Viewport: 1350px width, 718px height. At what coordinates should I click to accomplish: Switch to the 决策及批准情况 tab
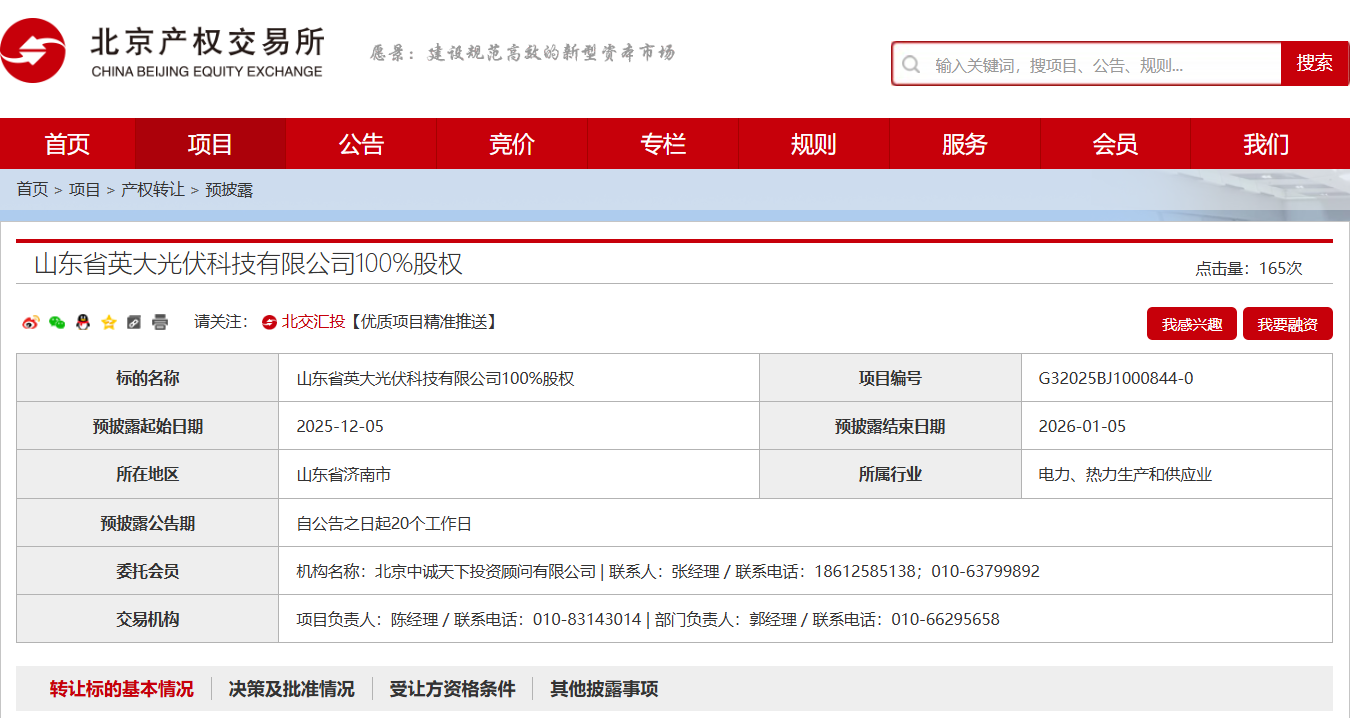(x=291, y=689)
